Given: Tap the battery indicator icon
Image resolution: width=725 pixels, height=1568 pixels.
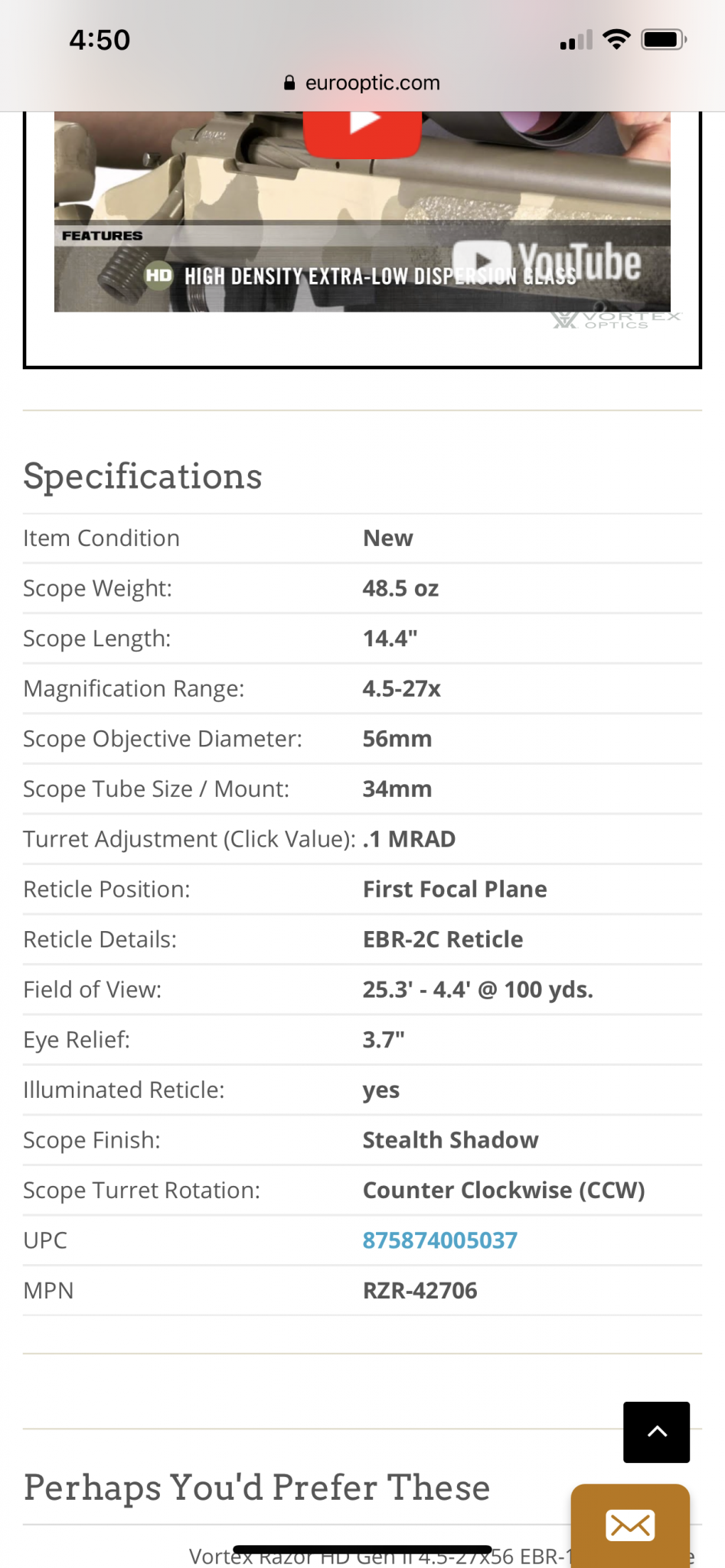Looking at the screenshot, I should [664, 39].
